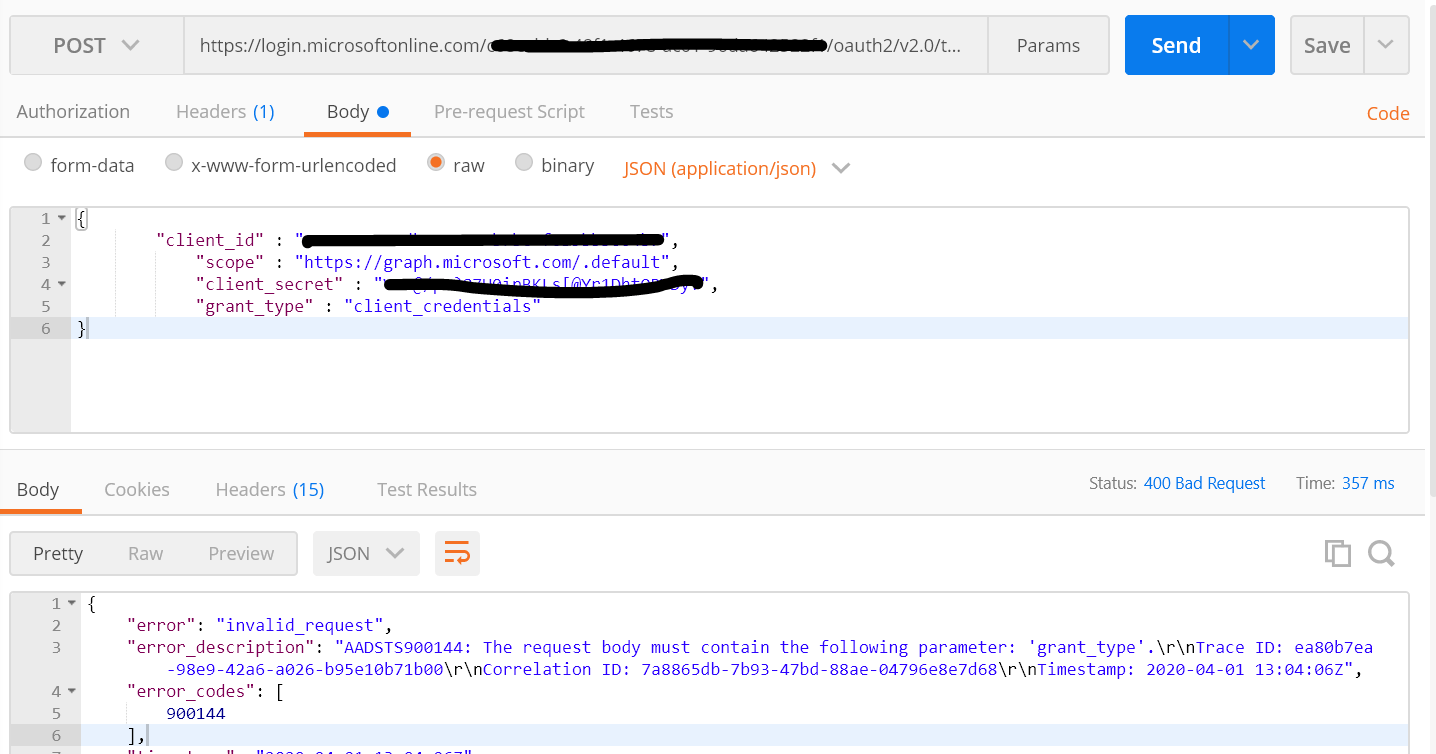Open the response search icon
This screenshot has width=1436, height=754.
1381,553
